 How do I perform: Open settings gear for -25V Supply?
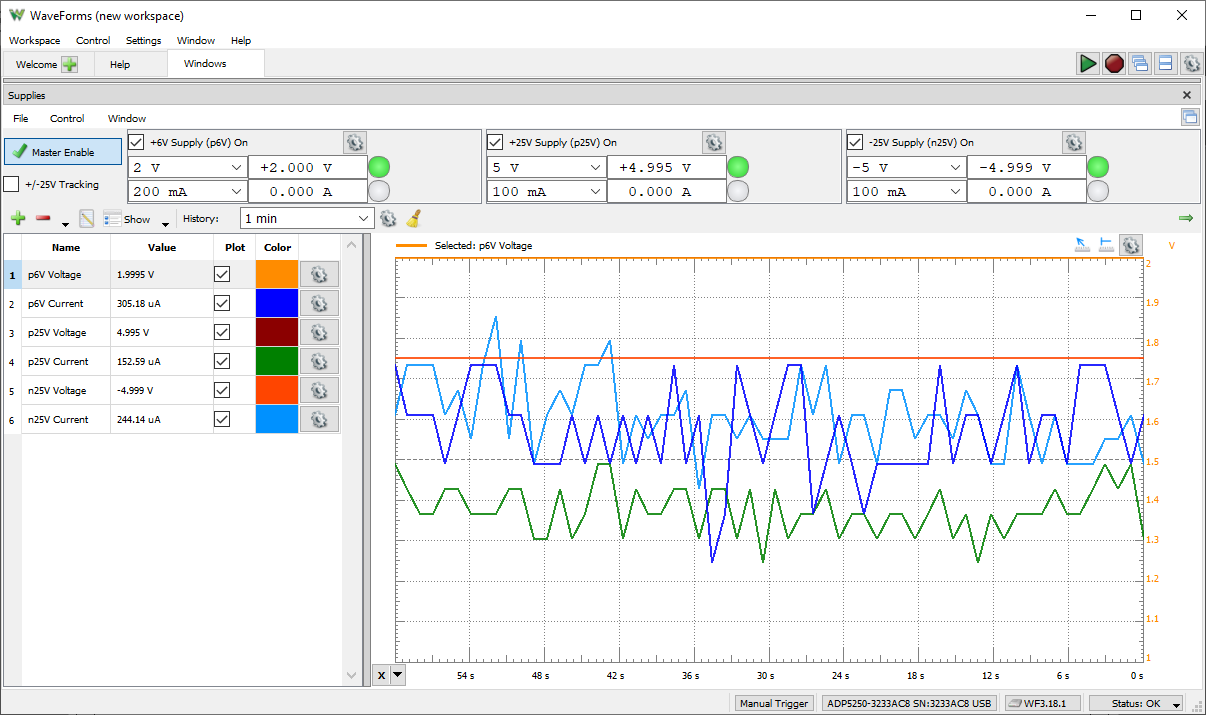[1073, 142]
